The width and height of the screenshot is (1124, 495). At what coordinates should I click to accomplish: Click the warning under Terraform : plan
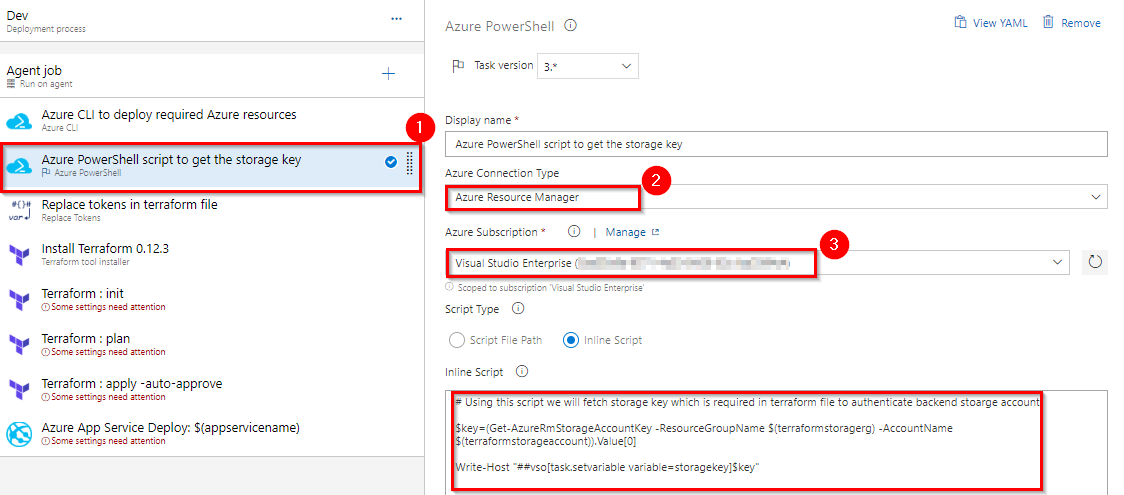[104, 352]
